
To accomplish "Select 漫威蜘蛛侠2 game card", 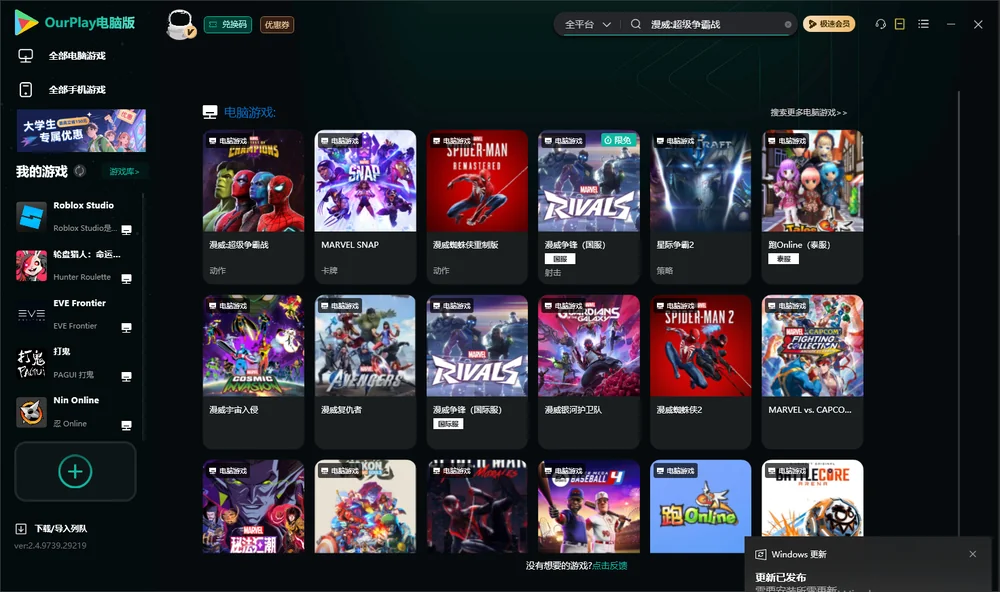I will click(x=700, y=371).
